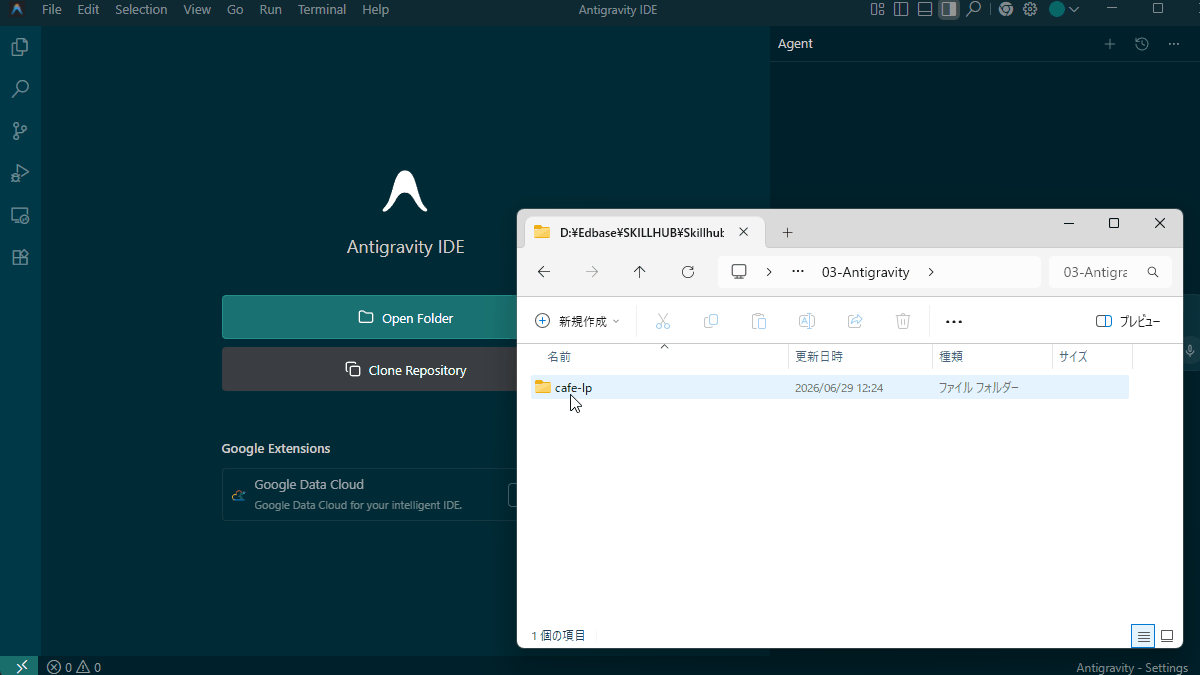The width and height of the screenshot is (1200, 675).
Task: Click Delete trash icon in File Explorer
Action: (903, 321)
